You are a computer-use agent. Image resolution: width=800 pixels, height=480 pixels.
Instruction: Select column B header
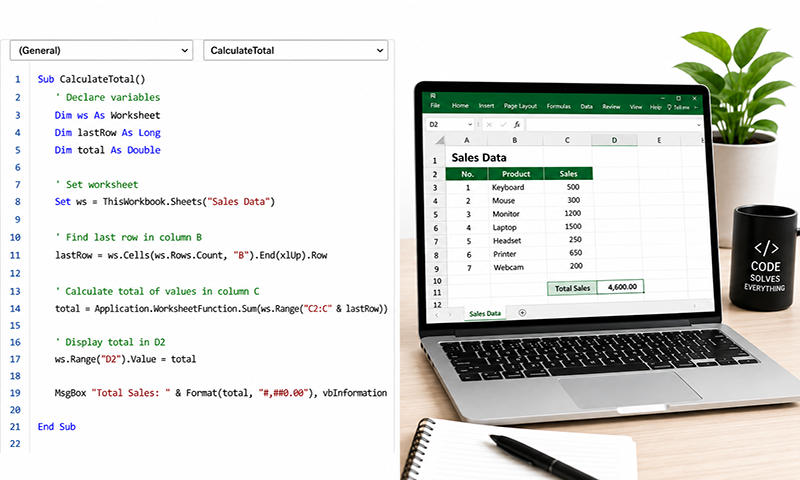pyautogui.click(x=515, y=140)
